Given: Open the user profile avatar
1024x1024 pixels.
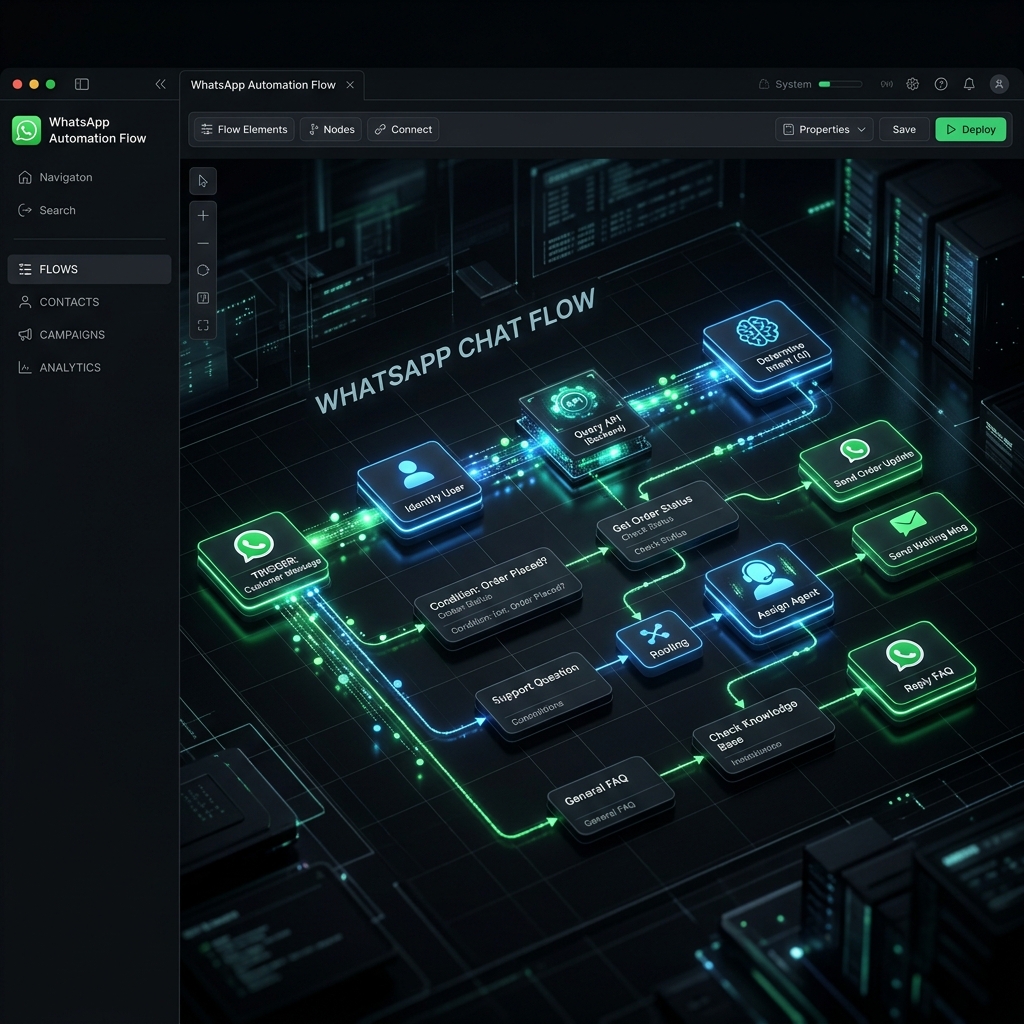Looking at the screenshot, I should pos(999,84).
